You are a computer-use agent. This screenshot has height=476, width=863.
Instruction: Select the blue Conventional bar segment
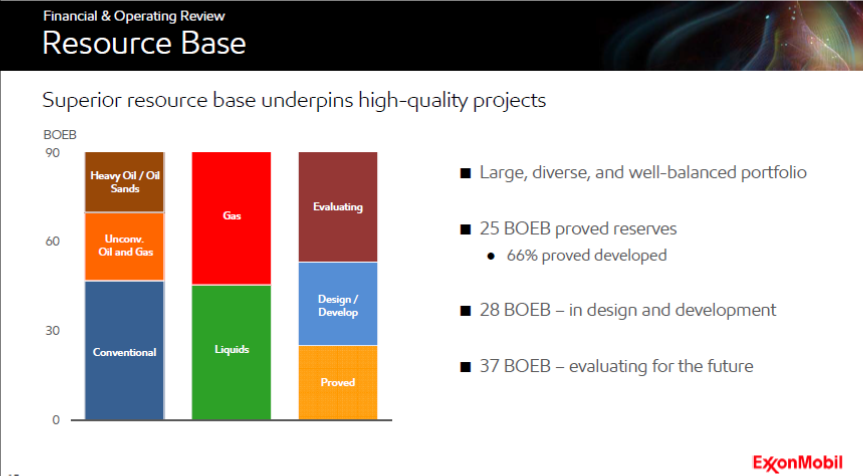(x=124, y=351)
